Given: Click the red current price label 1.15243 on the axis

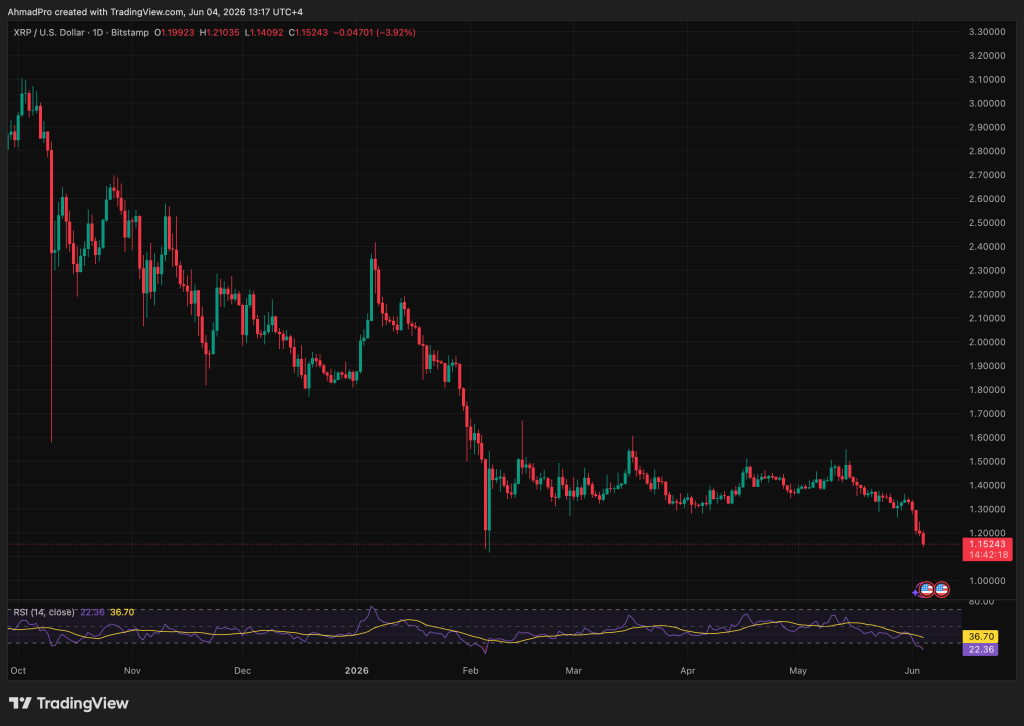Looking at the screenshot, I should click(x=987, y=544).
